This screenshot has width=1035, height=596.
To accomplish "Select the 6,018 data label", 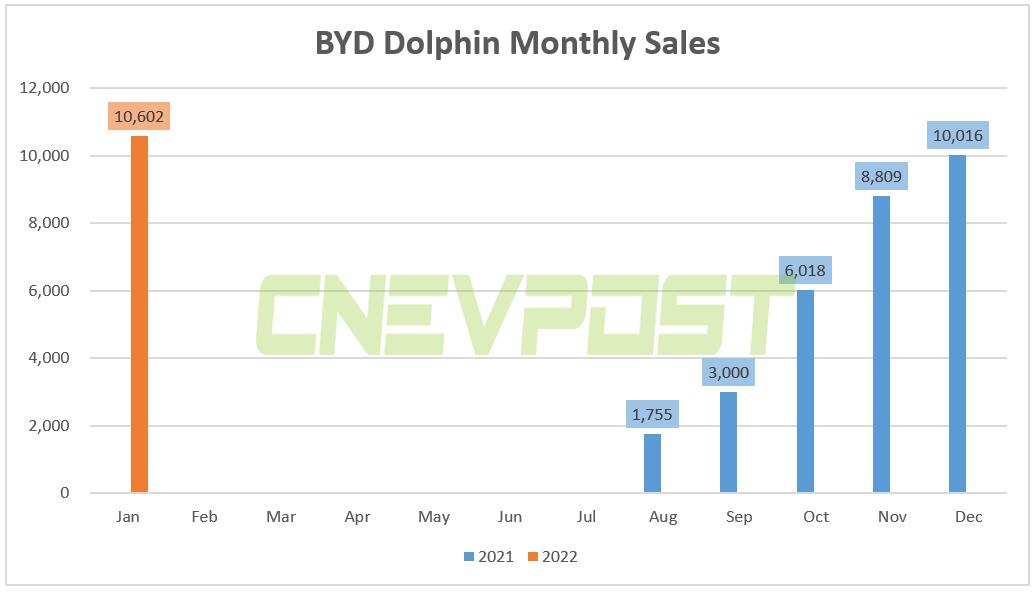I will tap(805, 270).
